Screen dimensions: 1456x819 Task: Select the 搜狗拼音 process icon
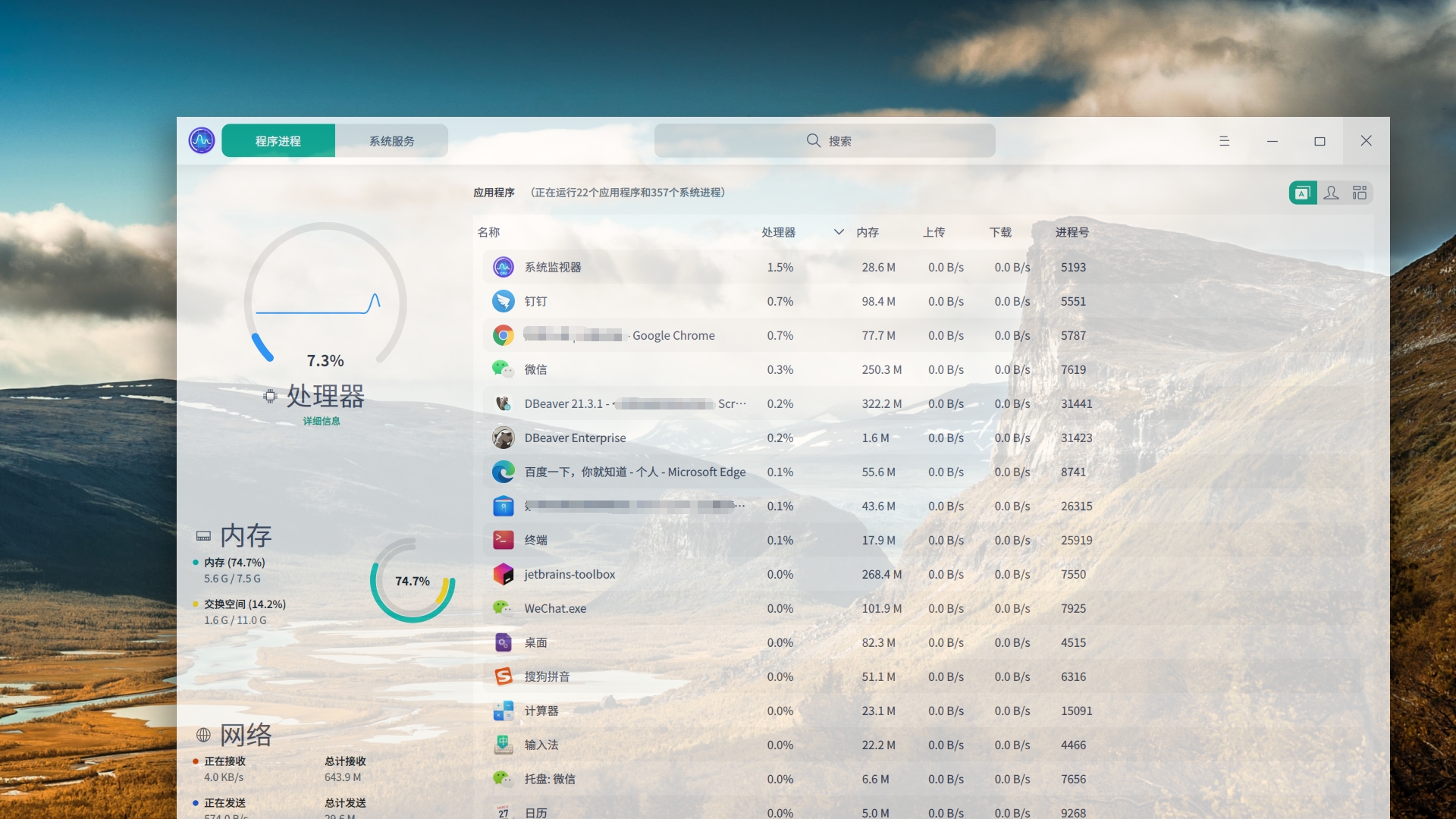(x=503, y=676)
